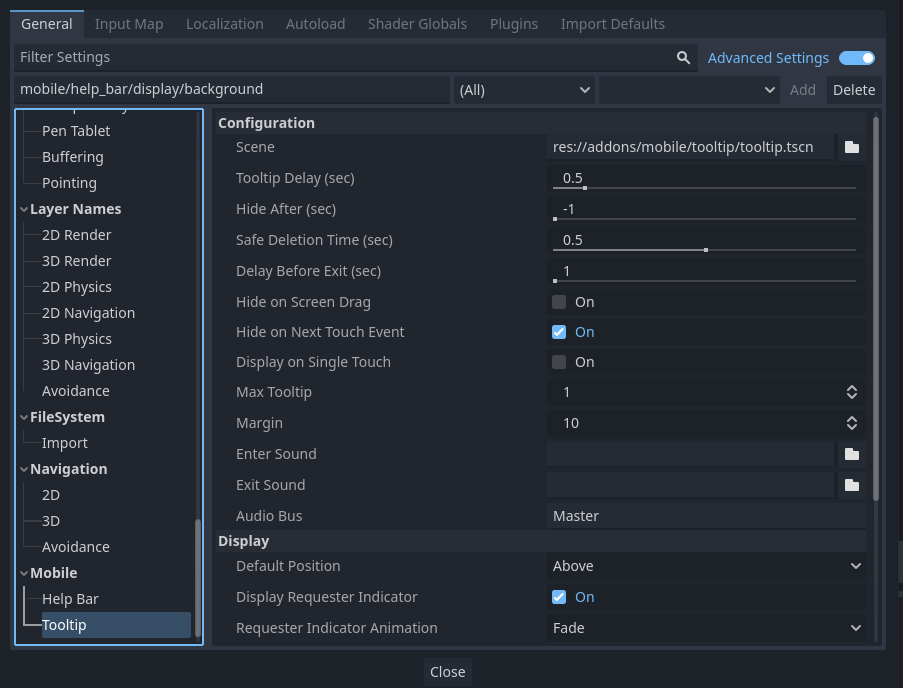
Task: Open the Default Position dropdown
Action: pyautogui.click(x=706, y=567)
